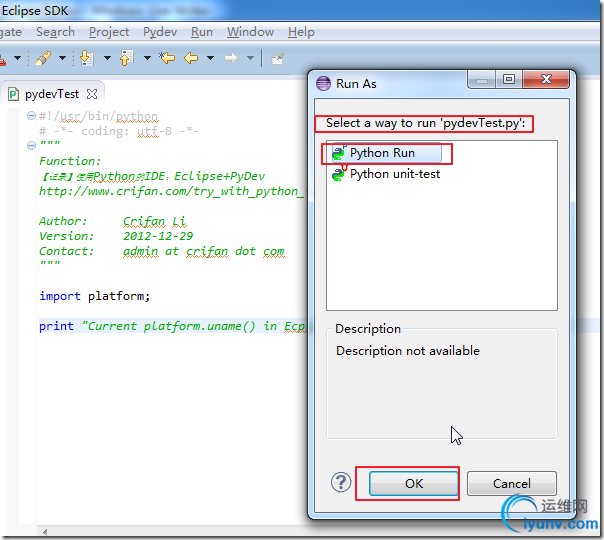
Task: Open back navigation history dropdown
Action: pos(210,58)
